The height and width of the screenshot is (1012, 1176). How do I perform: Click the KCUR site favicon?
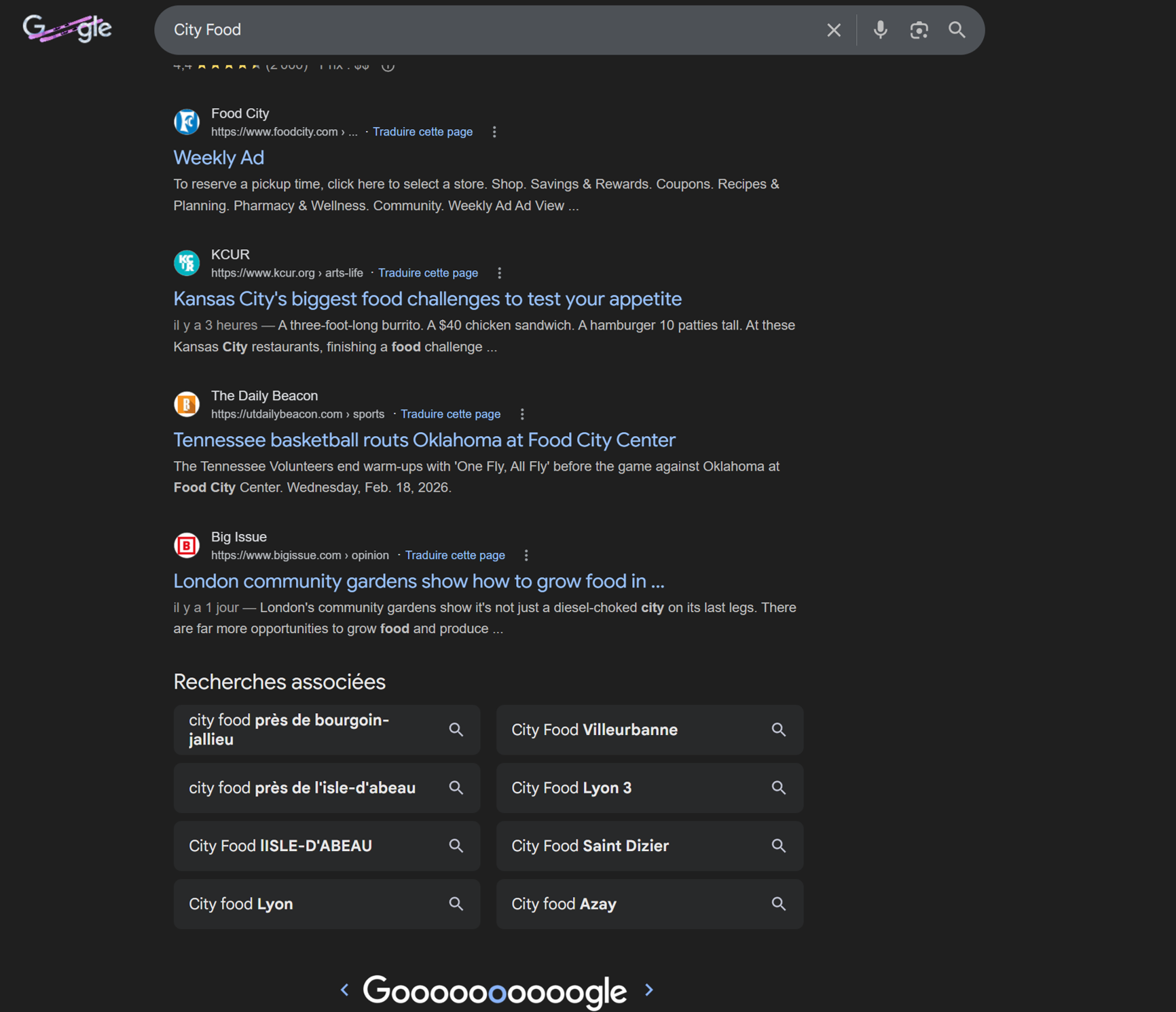187,263
